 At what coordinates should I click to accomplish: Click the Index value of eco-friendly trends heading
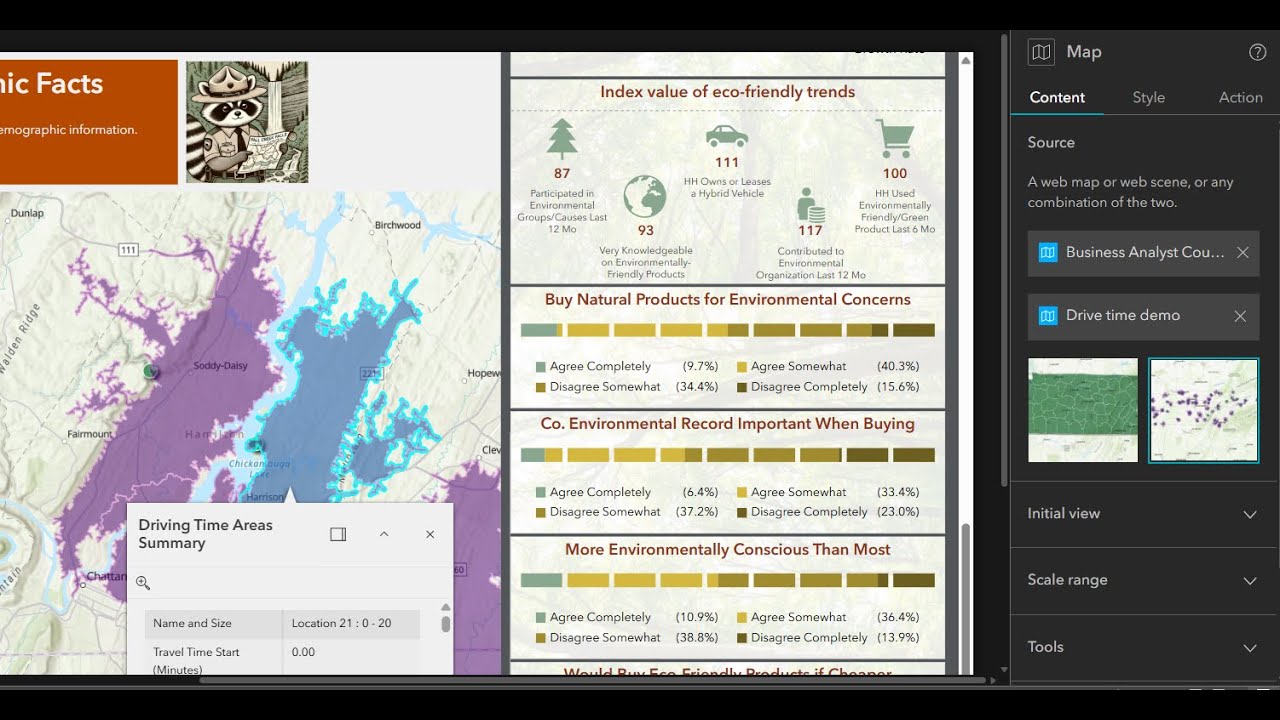728,92
